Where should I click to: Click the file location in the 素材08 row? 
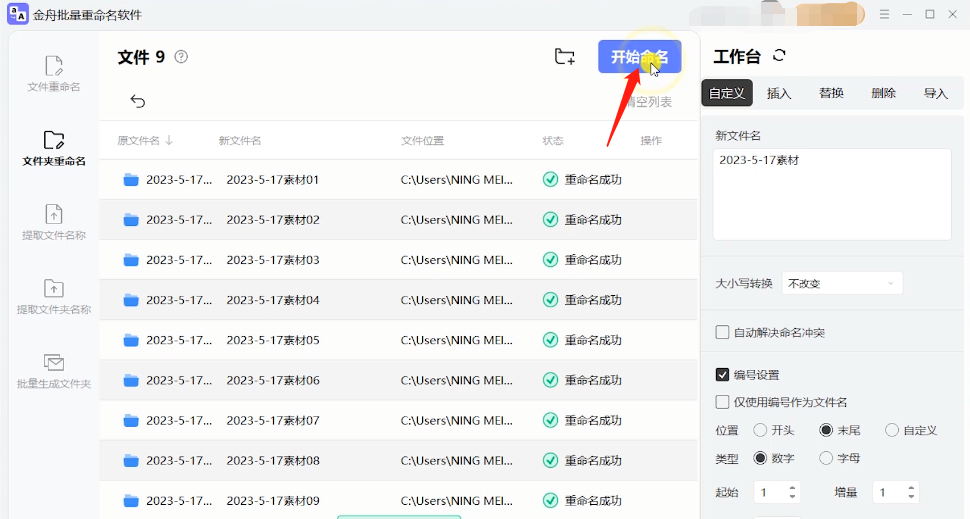pos(457,460)
